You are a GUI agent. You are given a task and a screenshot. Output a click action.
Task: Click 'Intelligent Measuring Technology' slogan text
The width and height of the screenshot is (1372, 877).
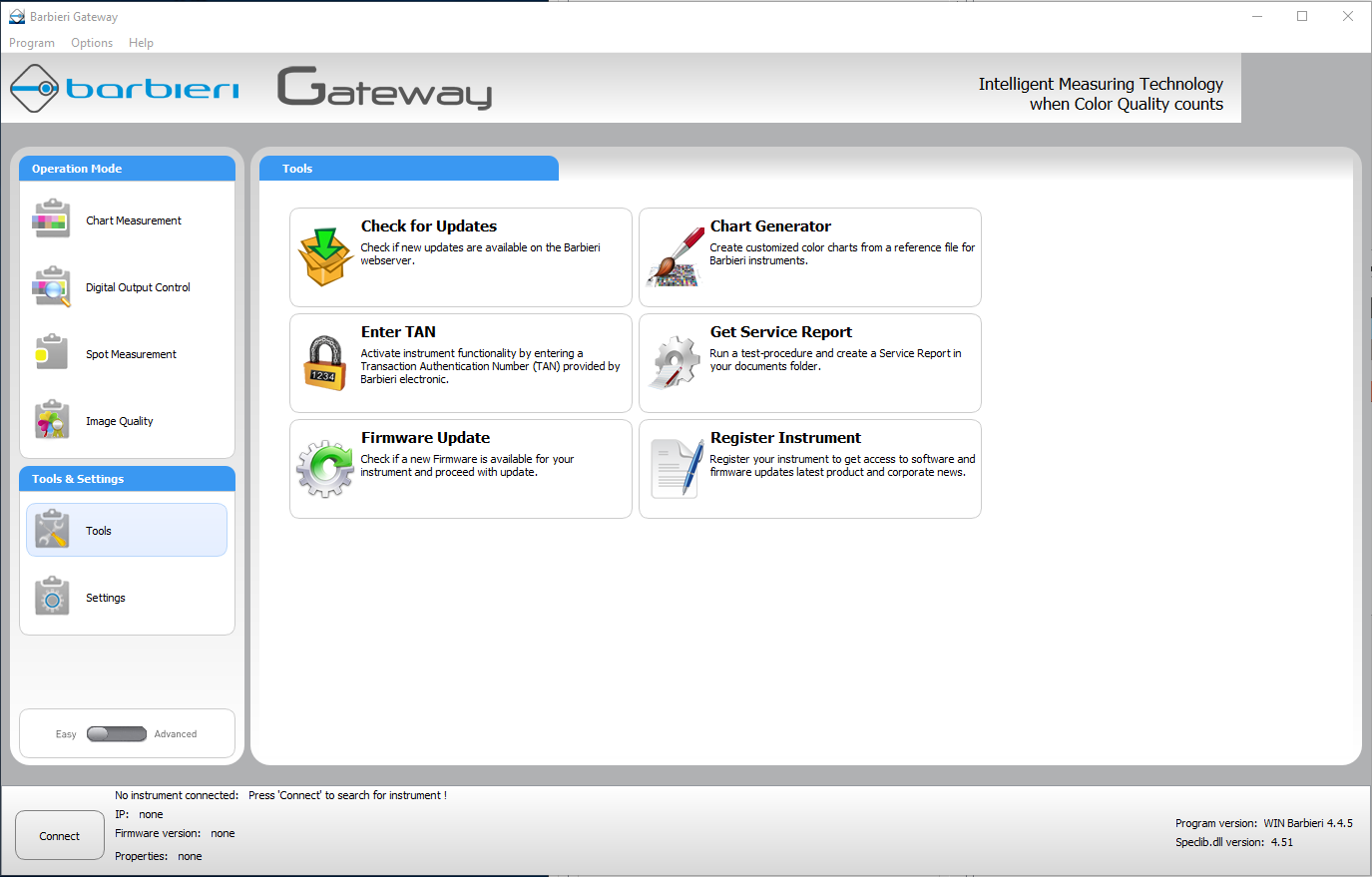[1101, 84]
